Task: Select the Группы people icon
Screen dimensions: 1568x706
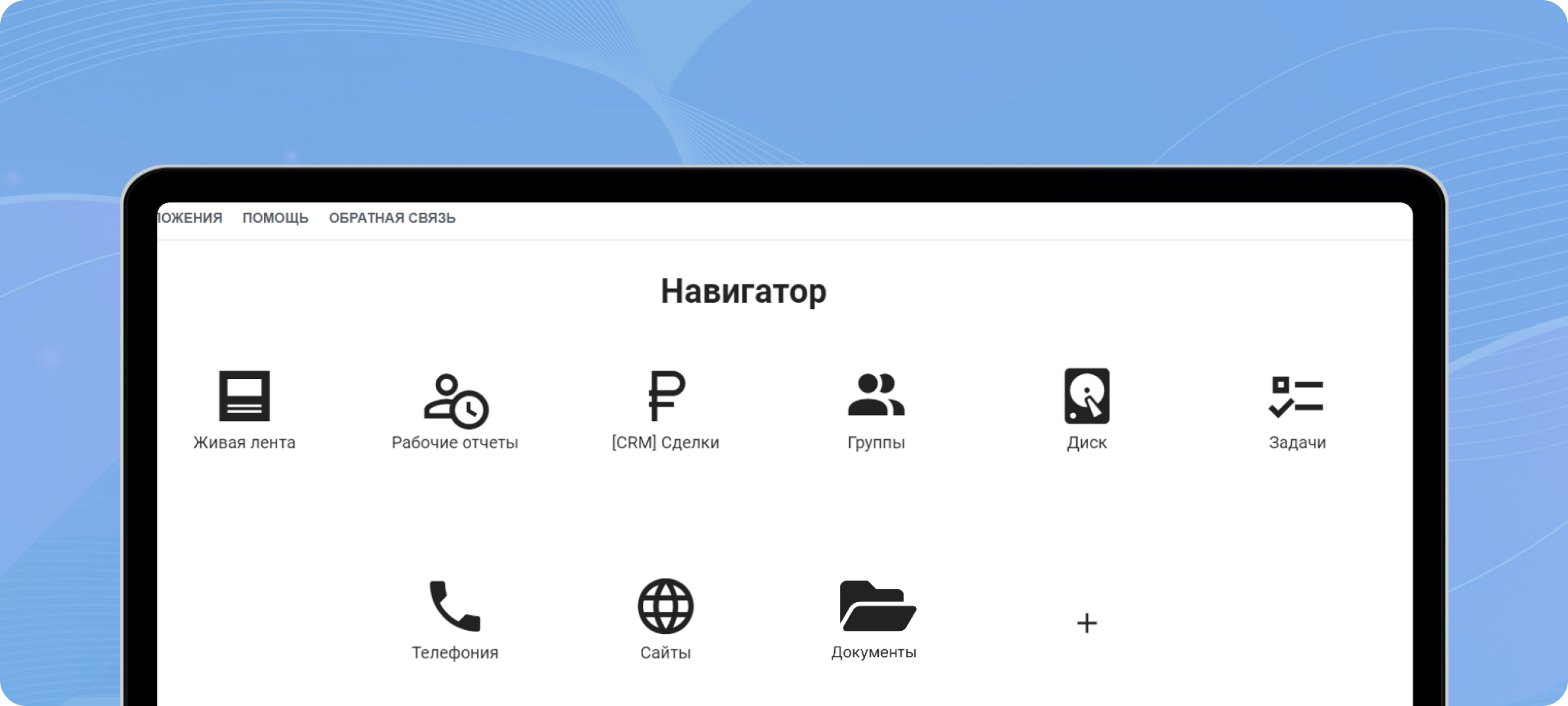Action: point(876,396)
